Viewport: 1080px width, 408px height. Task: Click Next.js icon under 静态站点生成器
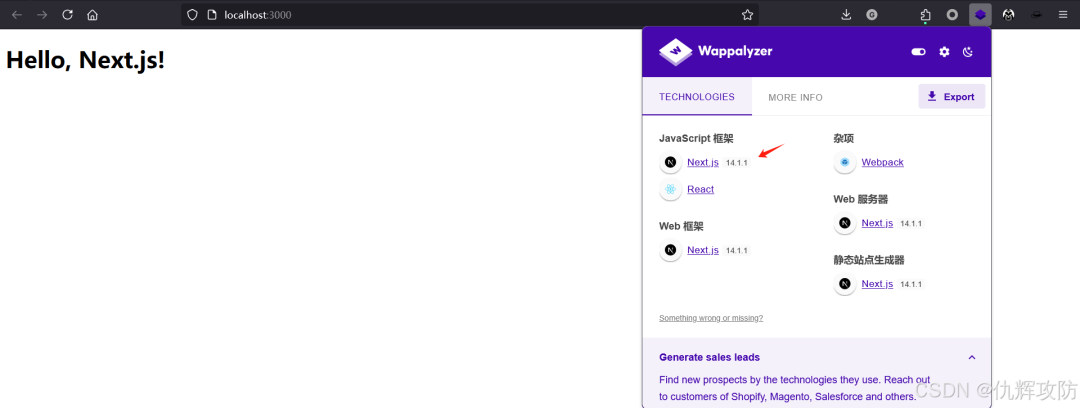tap(844, 284)
